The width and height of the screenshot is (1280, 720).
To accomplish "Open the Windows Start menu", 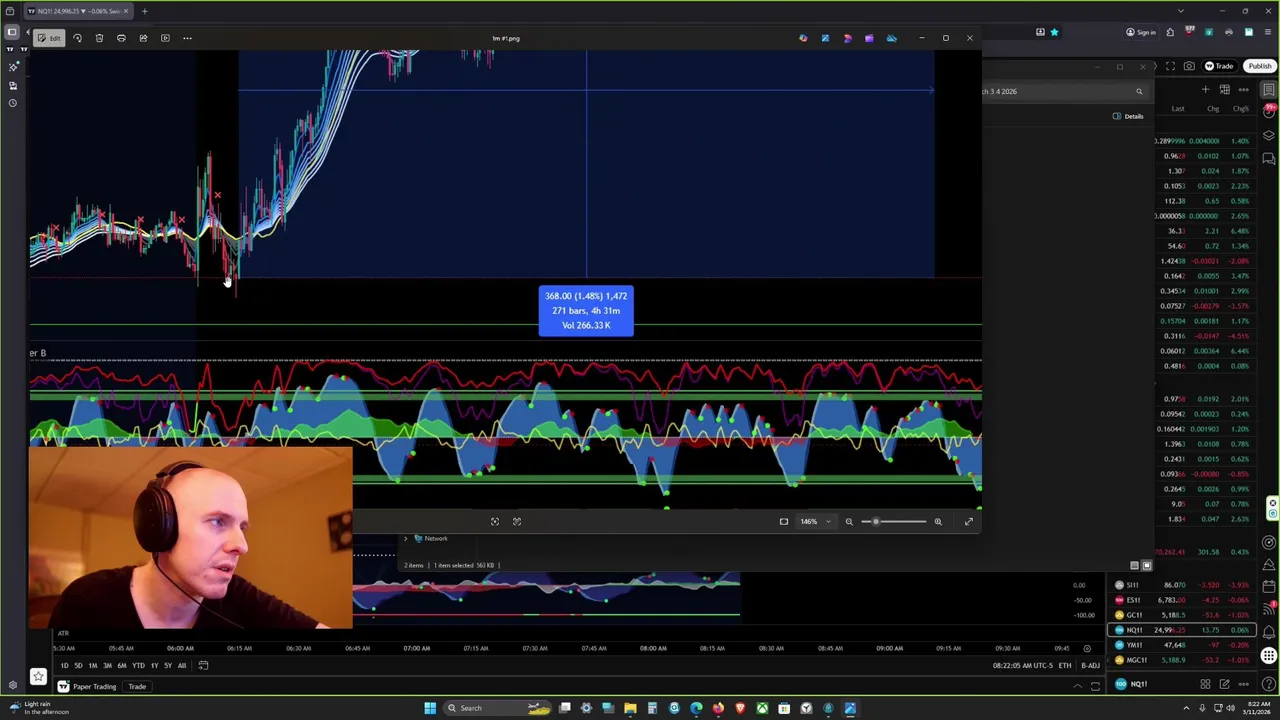I will tap(430, 708).
